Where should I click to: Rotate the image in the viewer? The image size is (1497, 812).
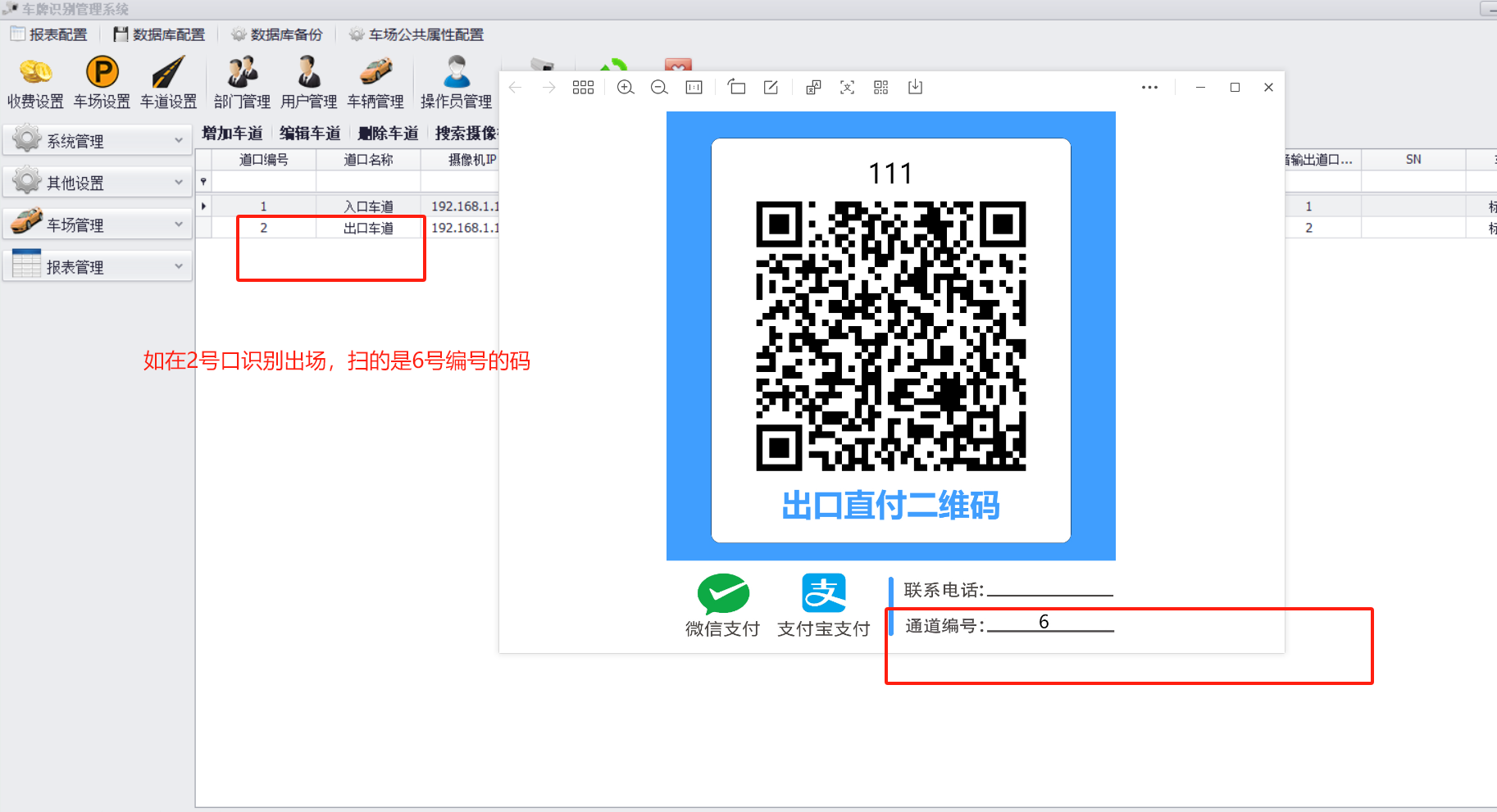736,88
